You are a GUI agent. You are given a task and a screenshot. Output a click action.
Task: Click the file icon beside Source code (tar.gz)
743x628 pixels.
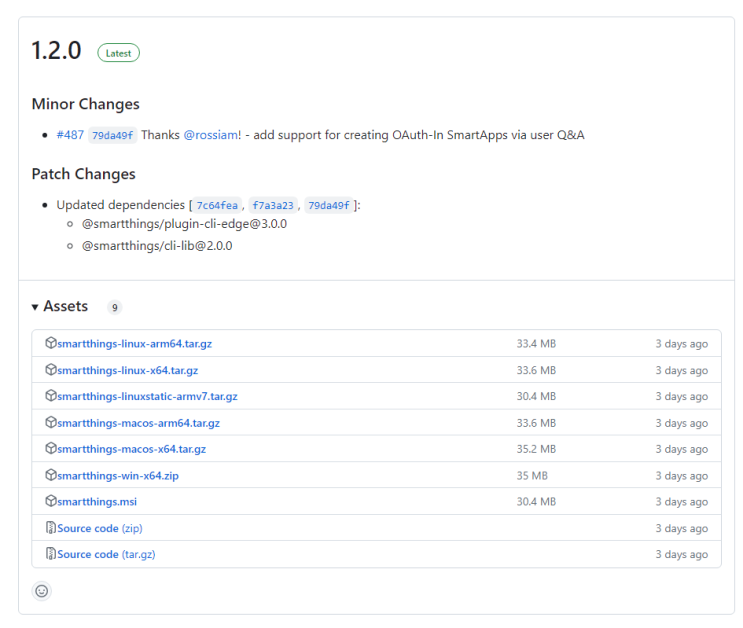51,553
